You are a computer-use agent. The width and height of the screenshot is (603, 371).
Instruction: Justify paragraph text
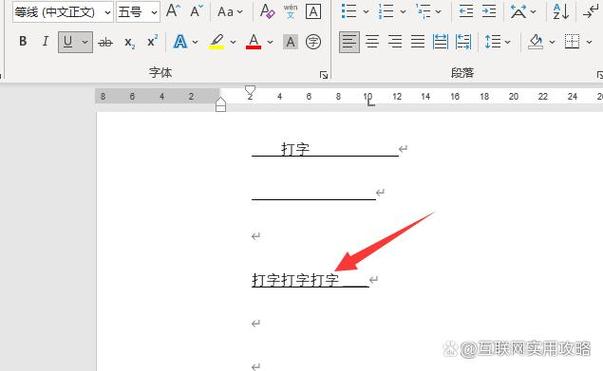click(418, 42)
